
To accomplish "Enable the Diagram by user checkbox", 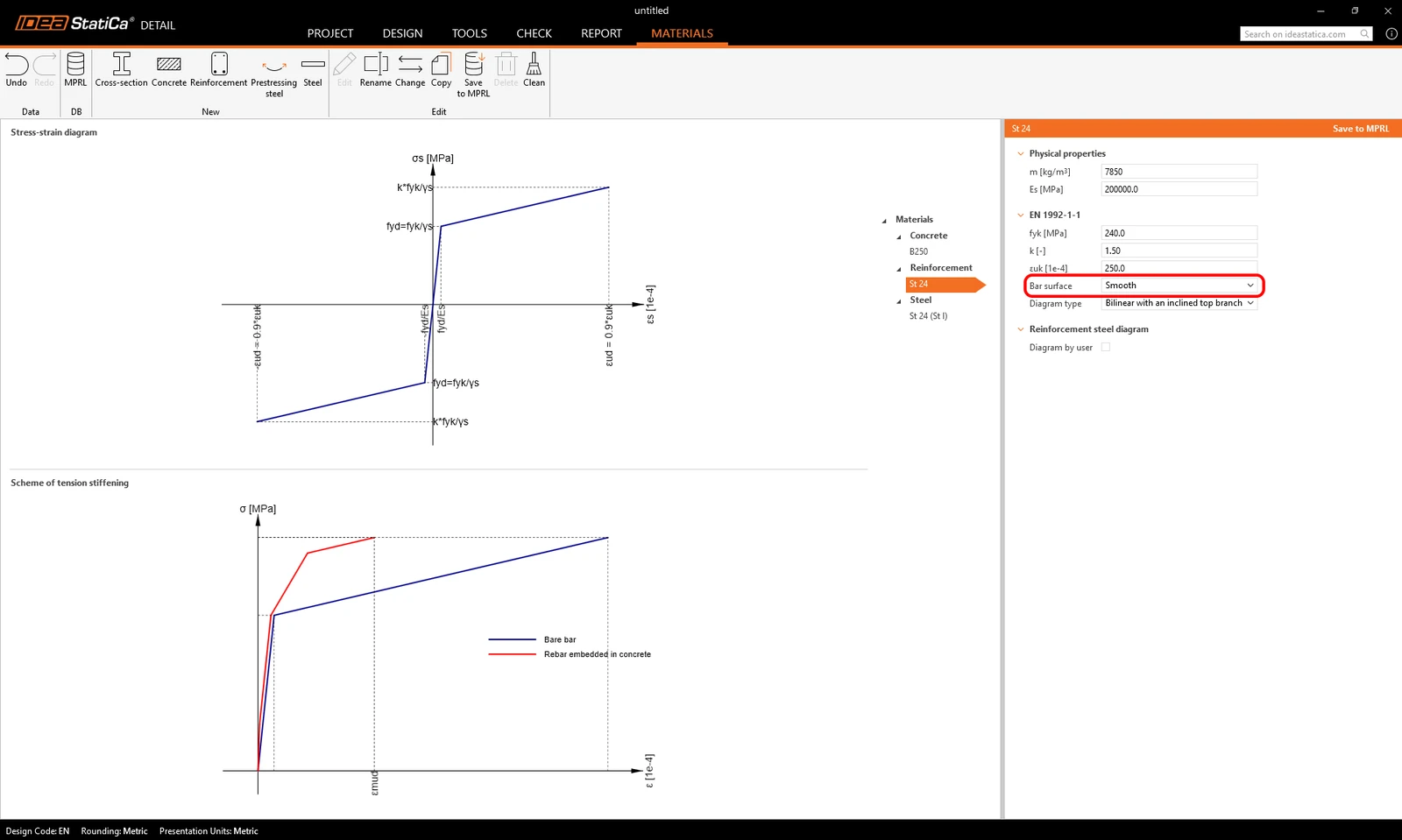I will pos(1106,347).
